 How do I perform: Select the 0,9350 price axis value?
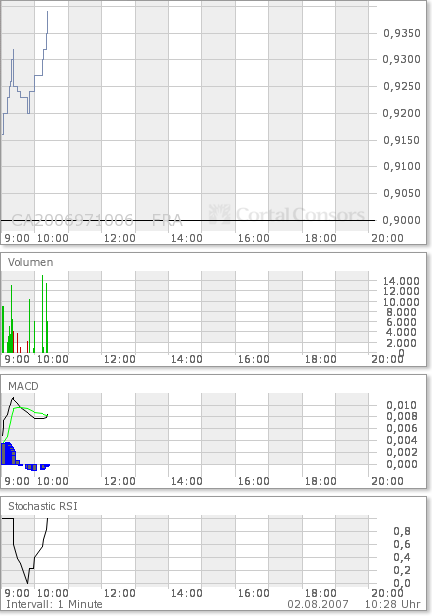(401, 33)
